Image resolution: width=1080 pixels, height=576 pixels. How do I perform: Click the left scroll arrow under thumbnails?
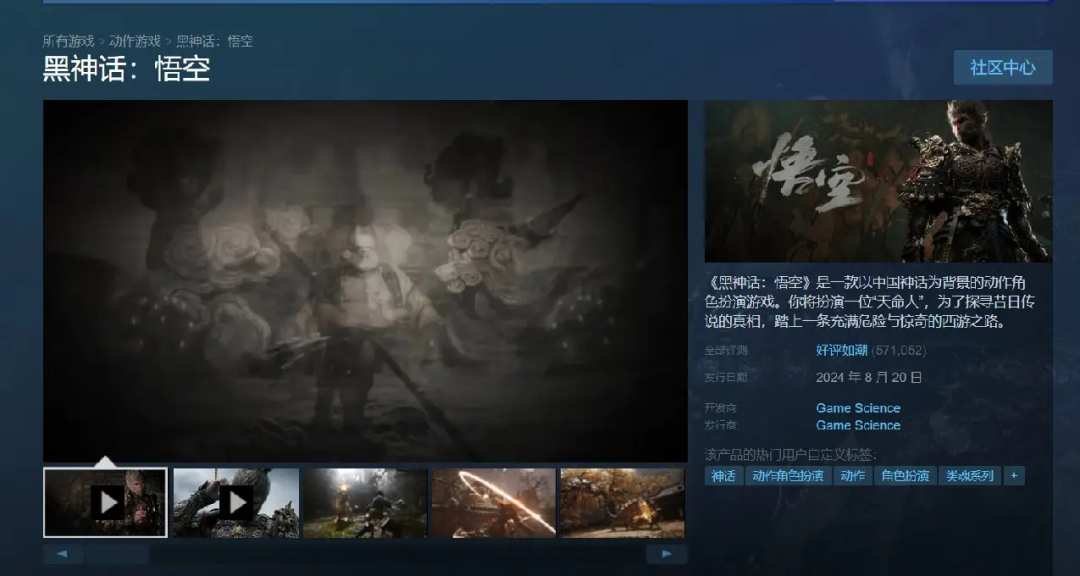click(x=63, y=554)
